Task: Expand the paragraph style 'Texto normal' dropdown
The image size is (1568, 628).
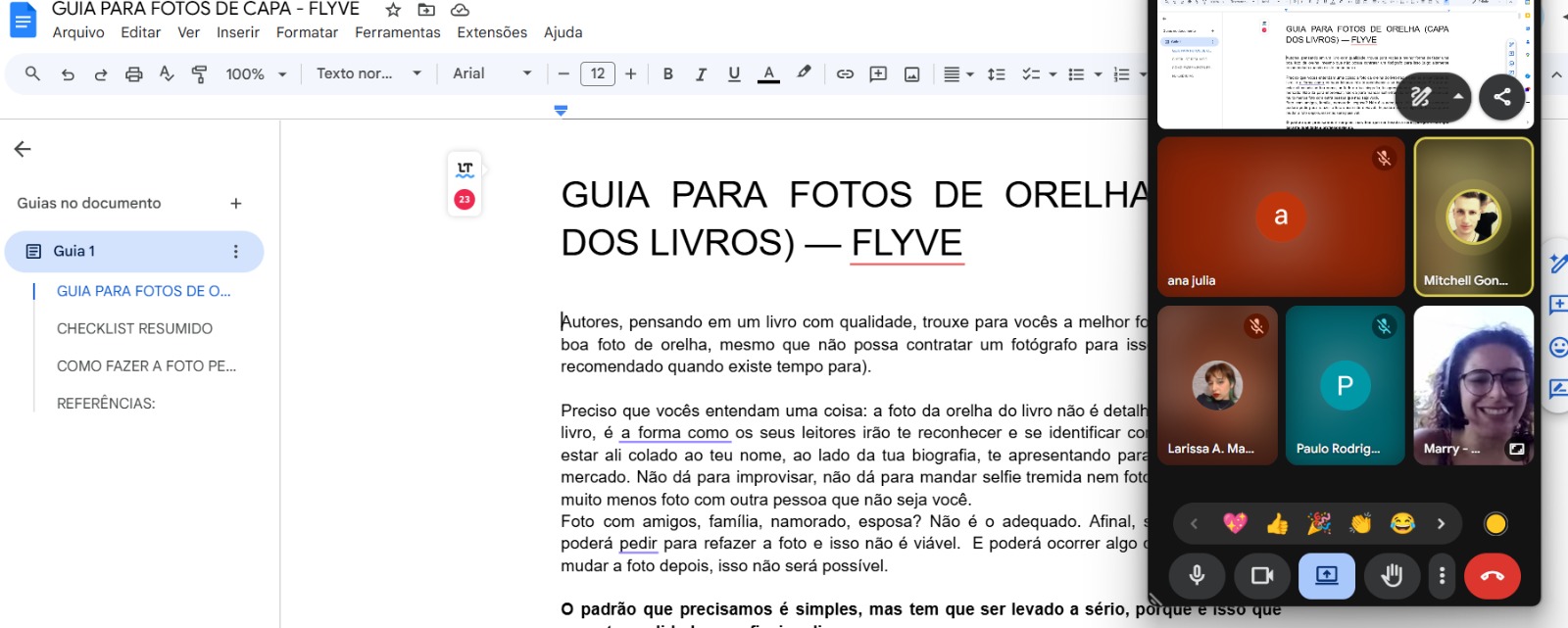Action: point(368,73)
